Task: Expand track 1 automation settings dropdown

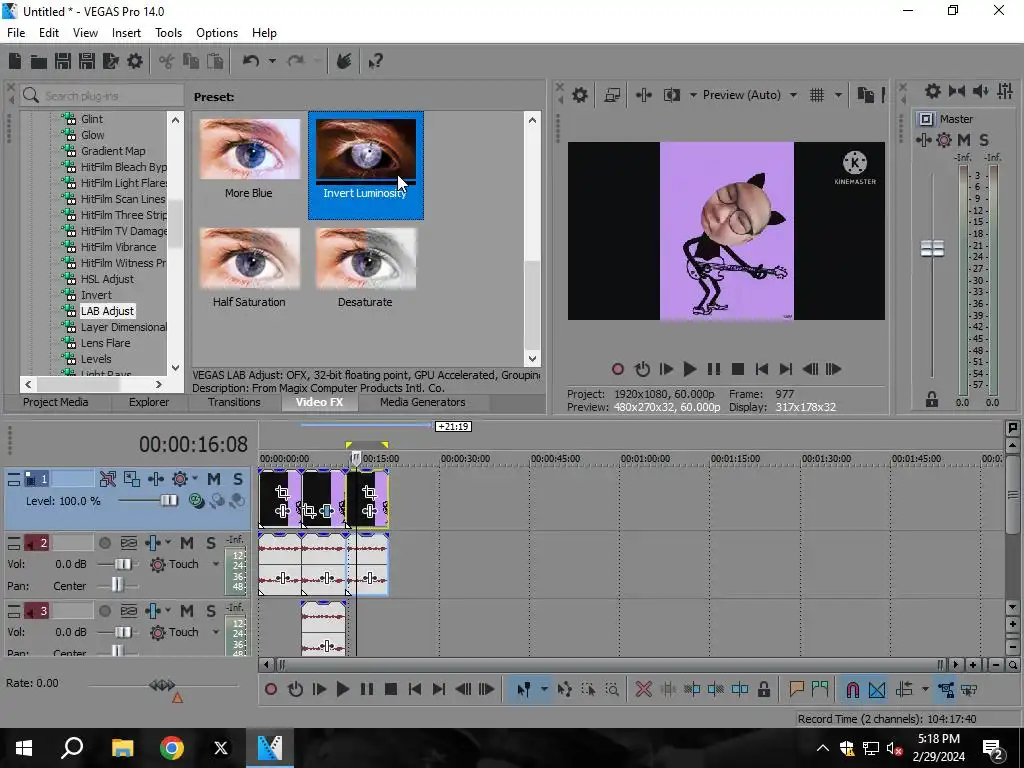Action: (195, 479)
